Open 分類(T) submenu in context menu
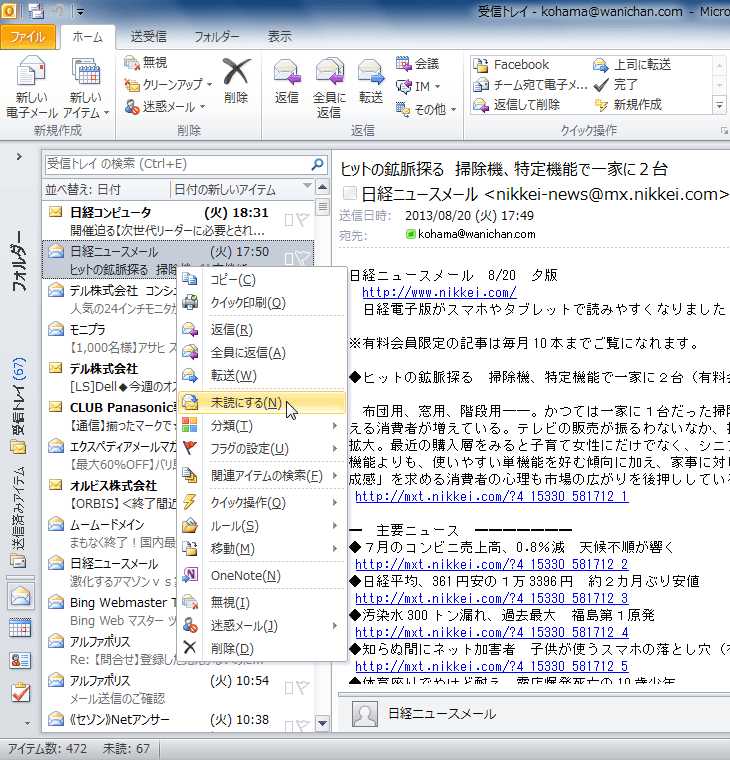Screen dimensions: 730x760 262,426
